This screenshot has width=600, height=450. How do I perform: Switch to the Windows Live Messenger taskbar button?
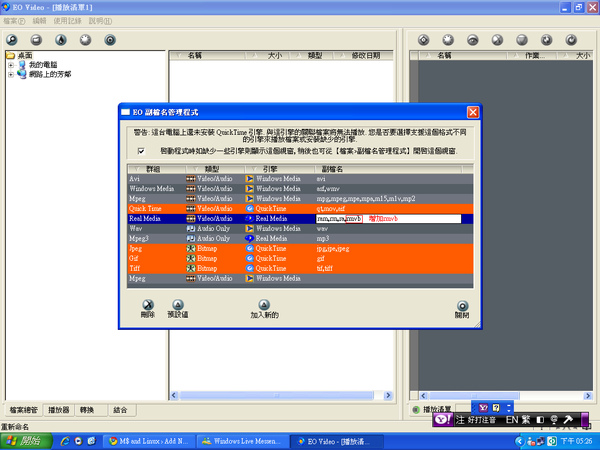coord(243,441)
